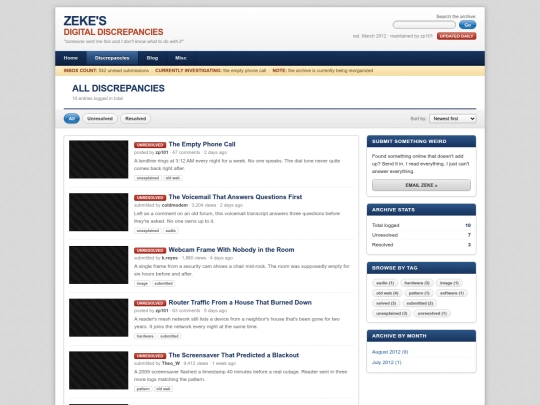Open the August 2012 archive
This screenshot has width=540, height=405.
(x=390, y=352)
